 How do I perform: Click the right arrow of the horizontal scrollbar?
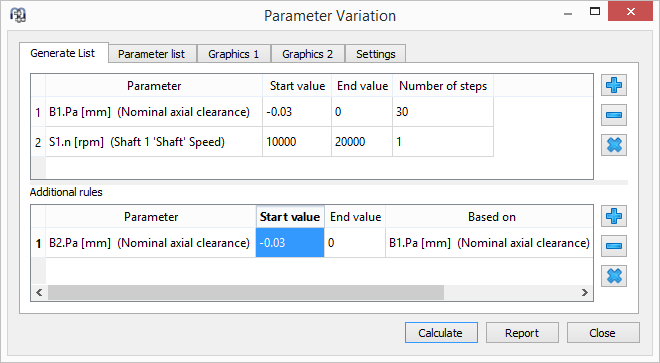pyautogui.click(x=585, y=292)
